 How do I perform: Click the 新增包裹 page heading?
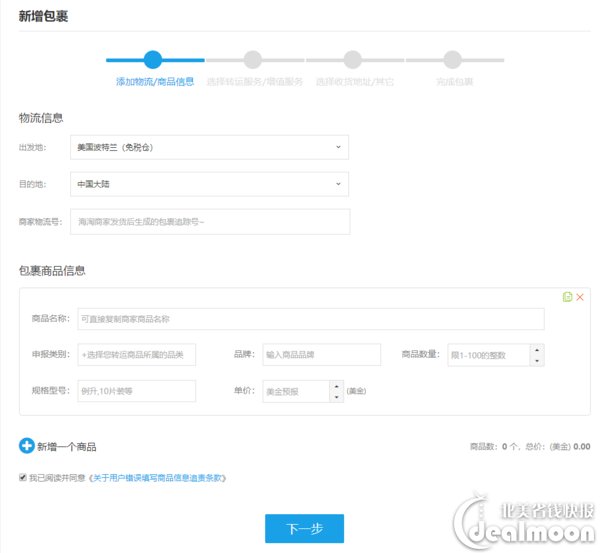(x=43, y=16)
